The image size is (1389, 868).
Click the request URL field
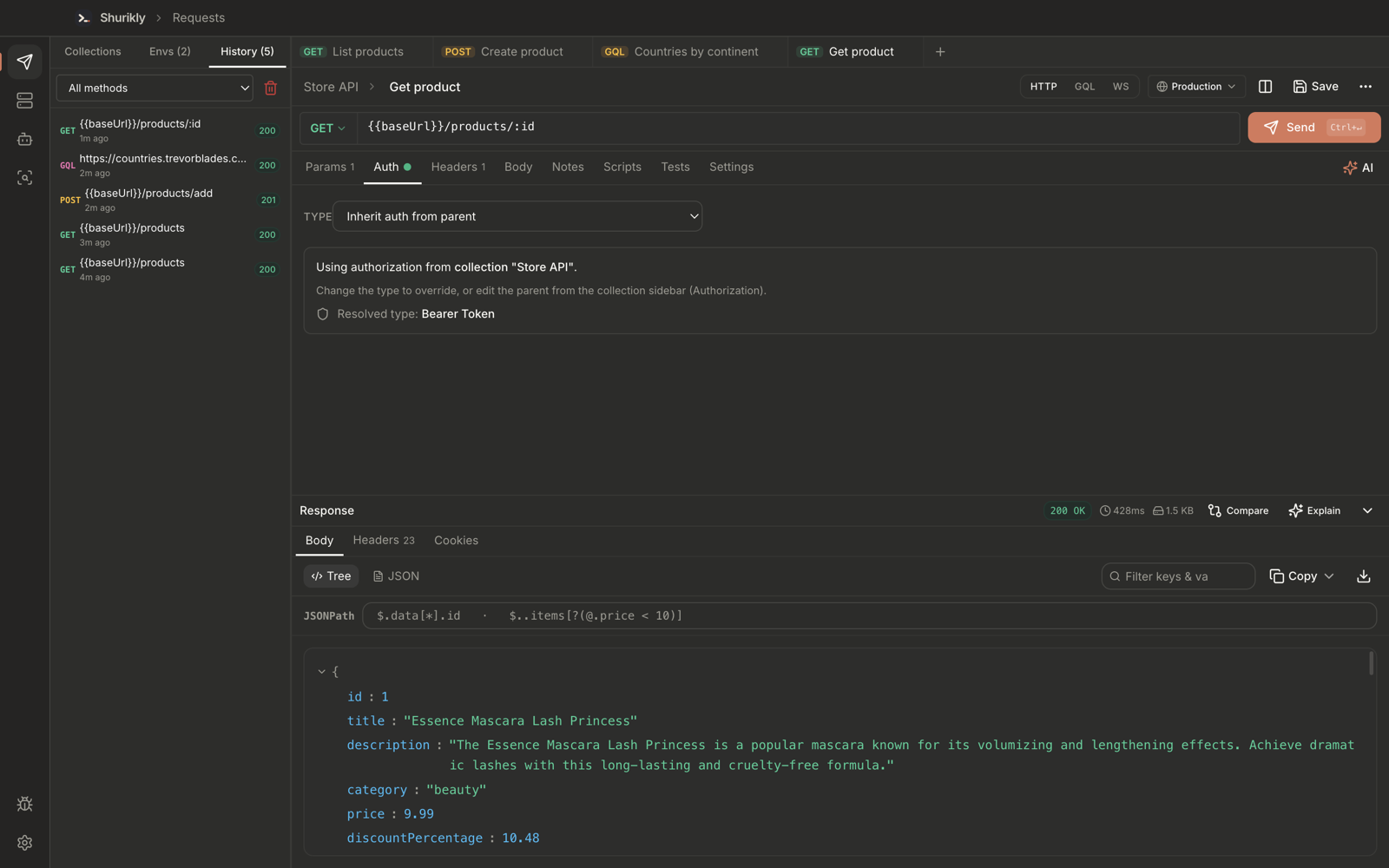(x=799, y=128)
